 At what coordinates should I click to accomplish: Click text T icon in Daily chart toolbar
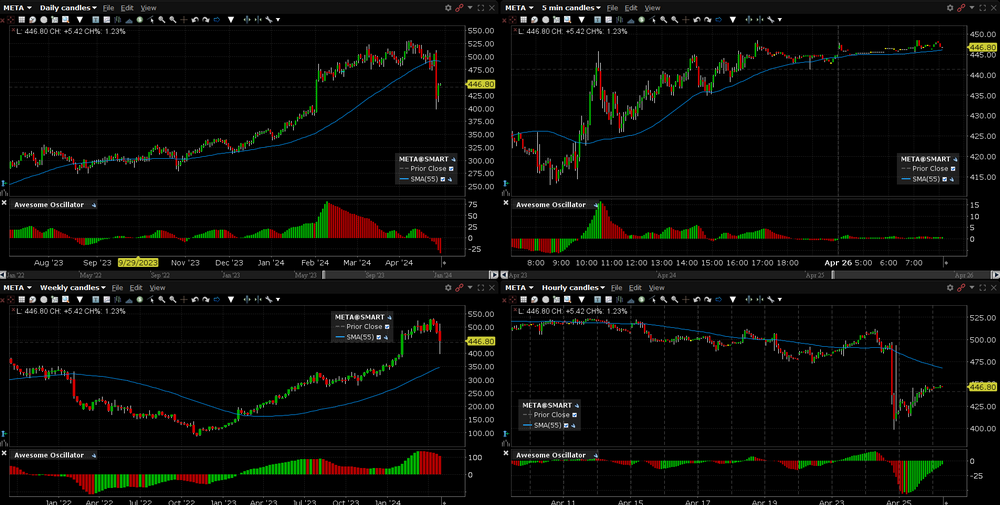pos(95,20)
